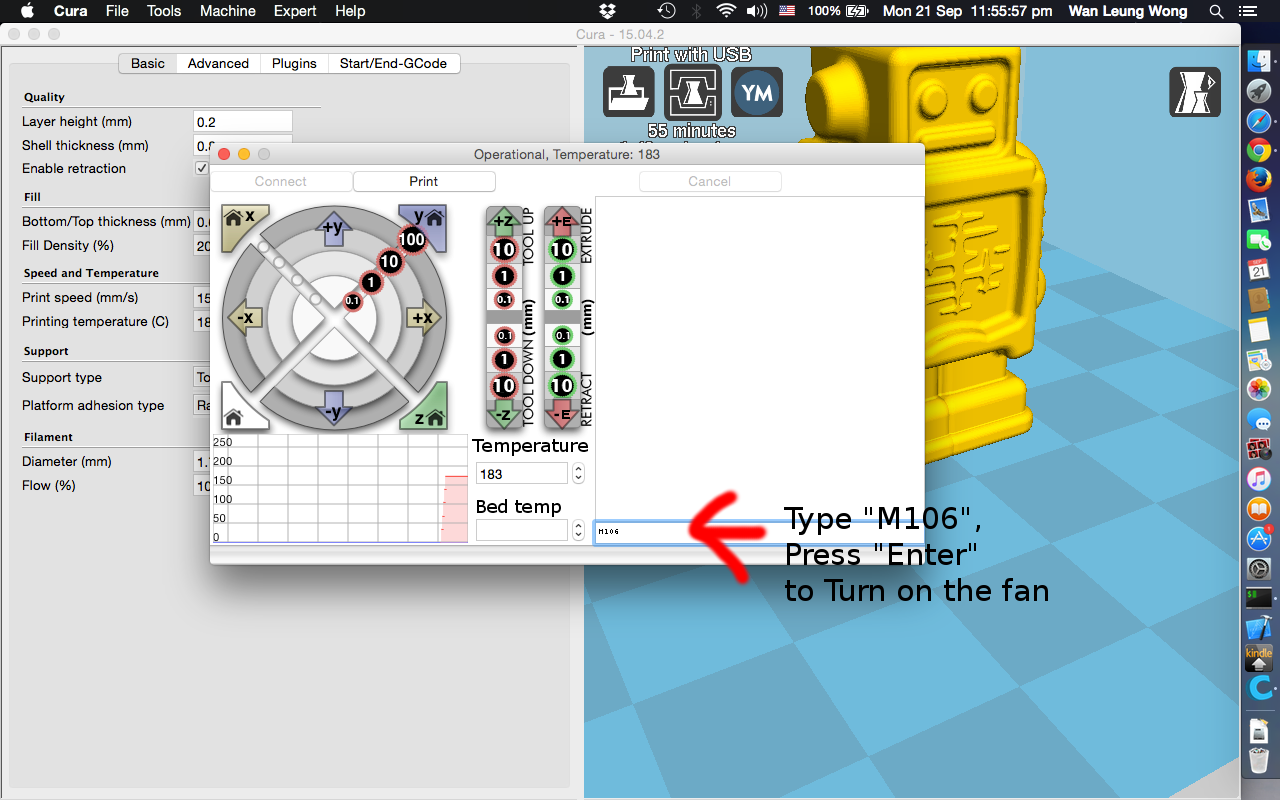Jog -Y arrow on the control wheel
Image resolution: width=1280 pixels, height=800 pixels.
tap(334, 409)
